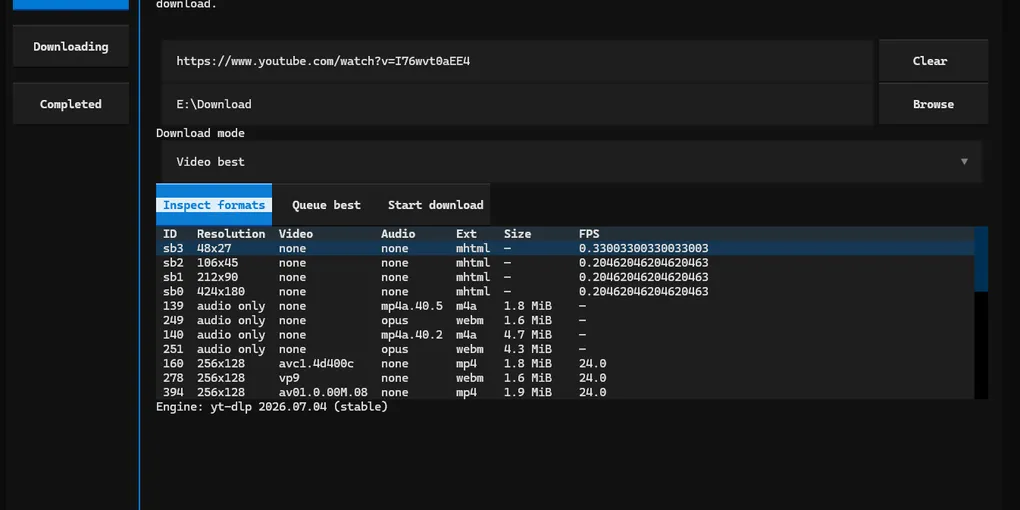Select the sb0 424x180 format row
Screen dimensions: 1020x510
tap(565, 291)
